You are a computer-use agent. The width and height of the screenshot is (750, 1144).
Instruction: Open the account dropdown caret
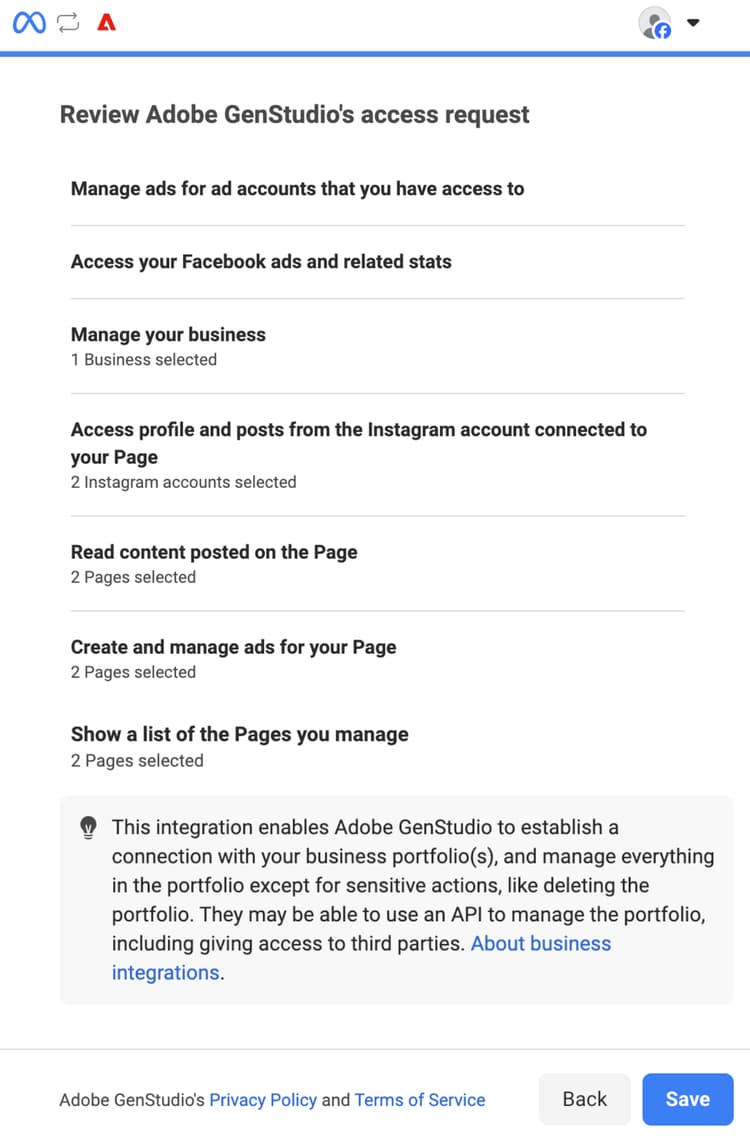[693, 22]
